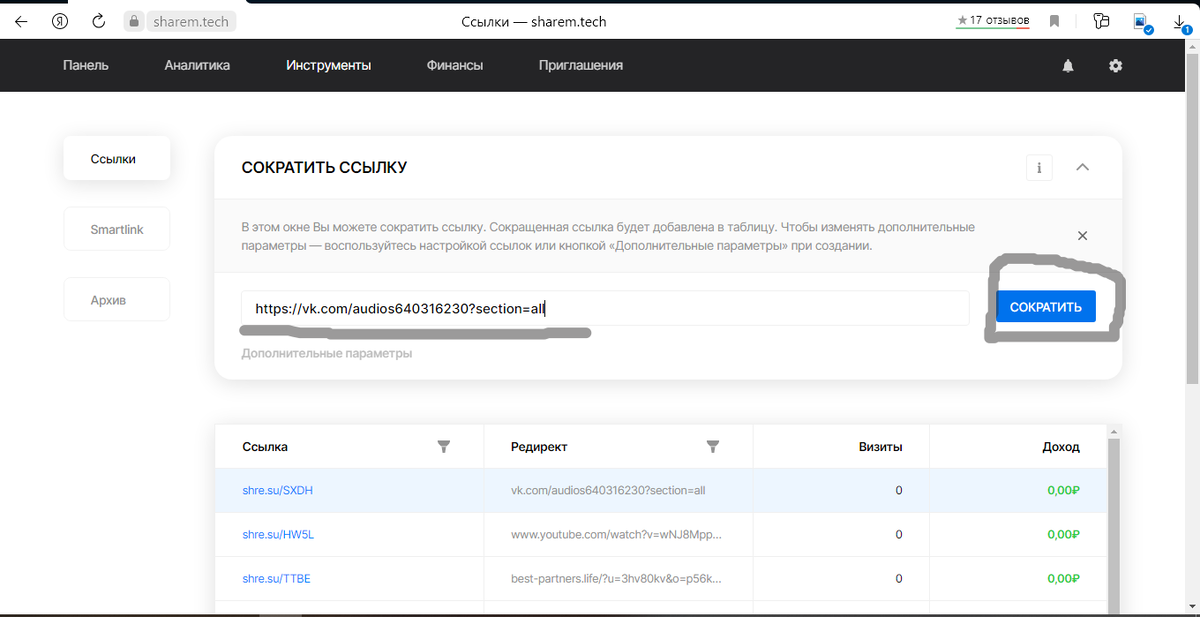The height and width of the screenshot is (617, 1200).
Task: Click the 0,00₽ income in HW5L row
Action: (x=1063, y=535)
